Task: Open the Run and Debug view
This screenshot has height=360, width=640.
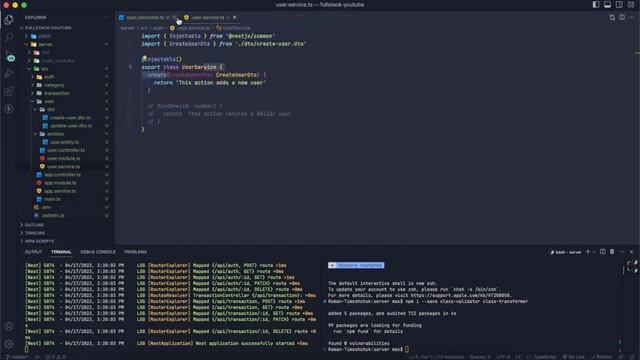Action: 9,73
